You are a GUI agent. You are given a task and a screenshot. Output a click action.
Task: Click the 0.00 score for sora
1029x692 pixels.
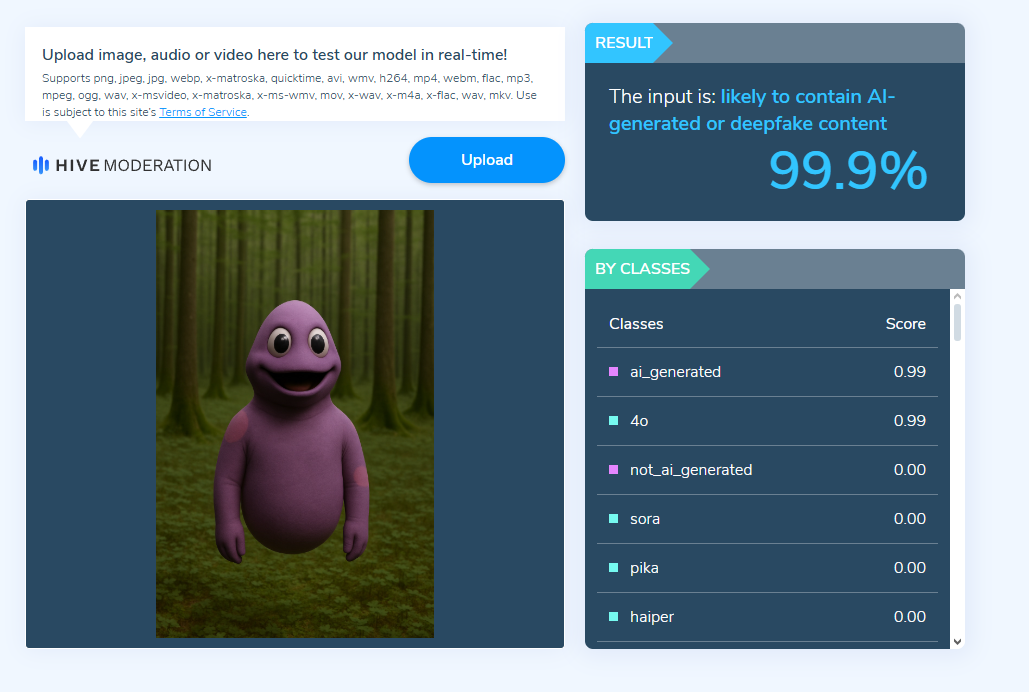(x=910, y=519)
